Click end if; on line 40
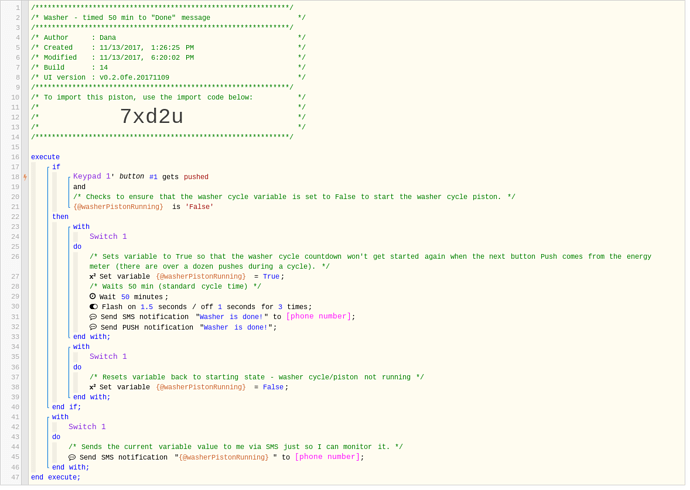690x490 pixels. [x=66, y=407]
